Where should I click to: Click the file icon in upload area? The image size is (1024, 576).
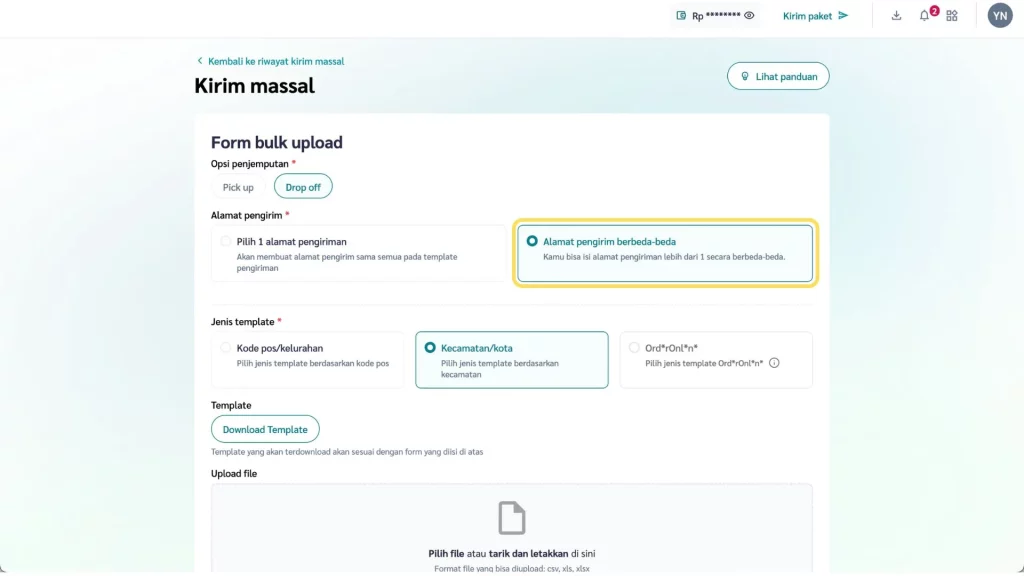tap(512, 518)
